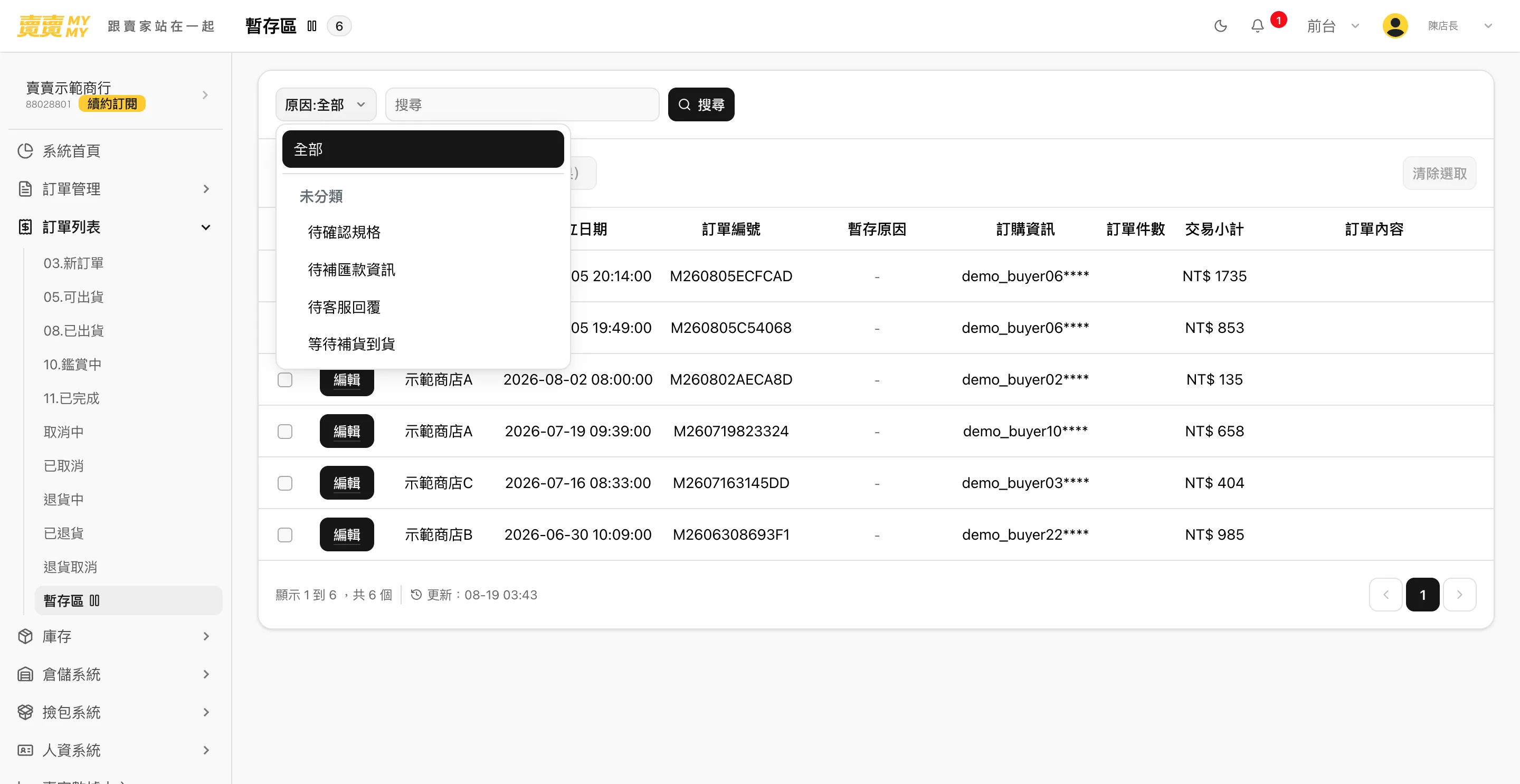Click the 倉儲系統 warehouse icon
This screenshot has width=1520, height=784.
pyautogui.click(x=25, y=674)
